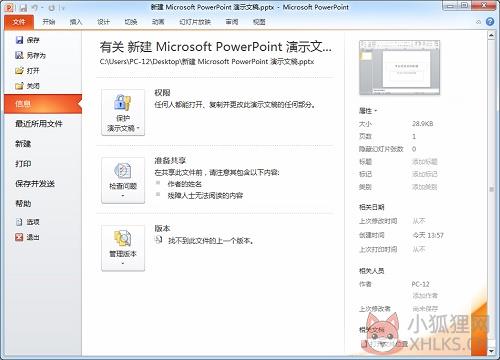Image resolution: width=500 pixels, height=360 pixels.
Task: Open the View (视图) tab
Action: tap(259, 22)
